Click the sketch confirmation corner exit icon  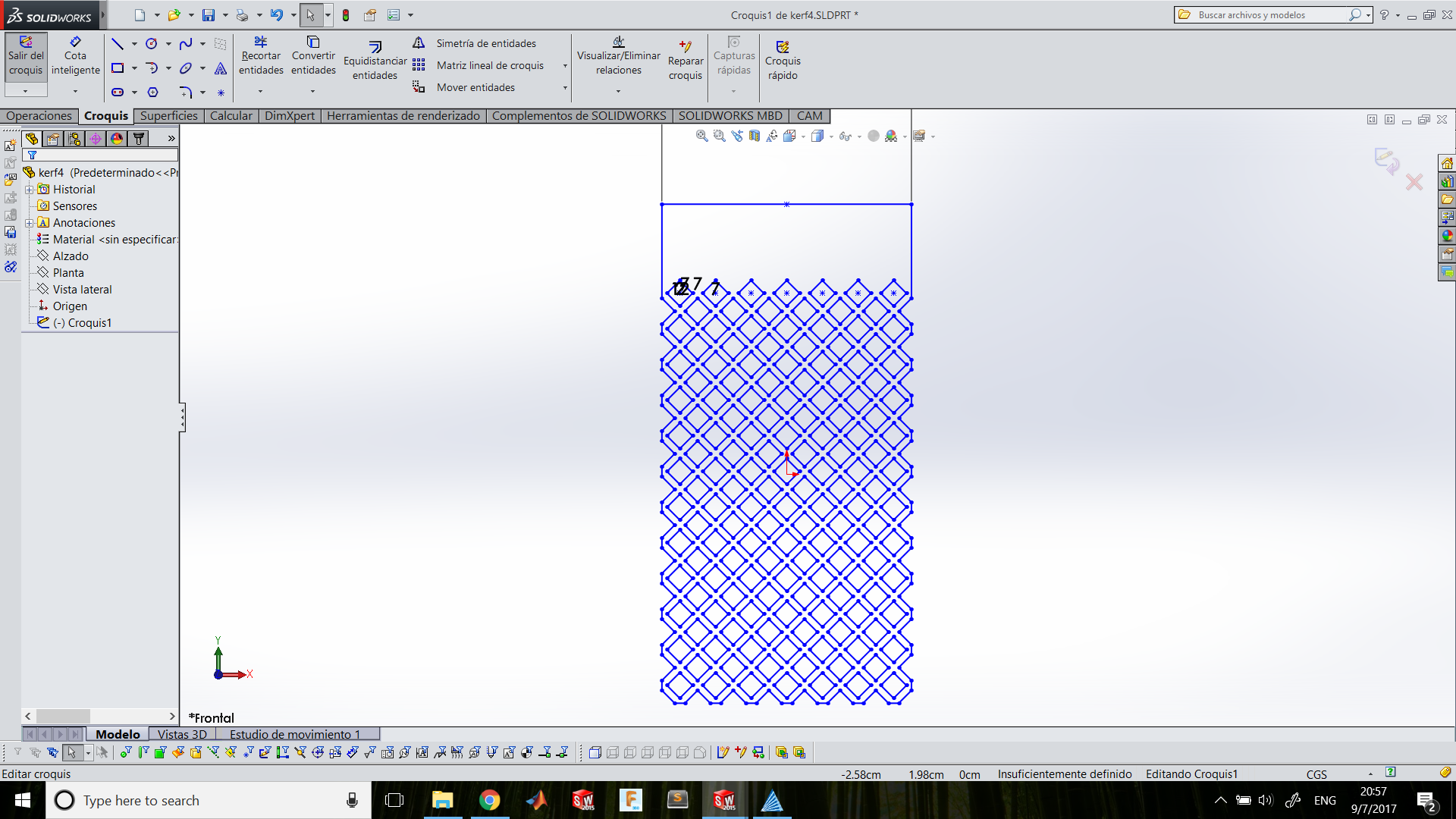tap(1387, 160)
